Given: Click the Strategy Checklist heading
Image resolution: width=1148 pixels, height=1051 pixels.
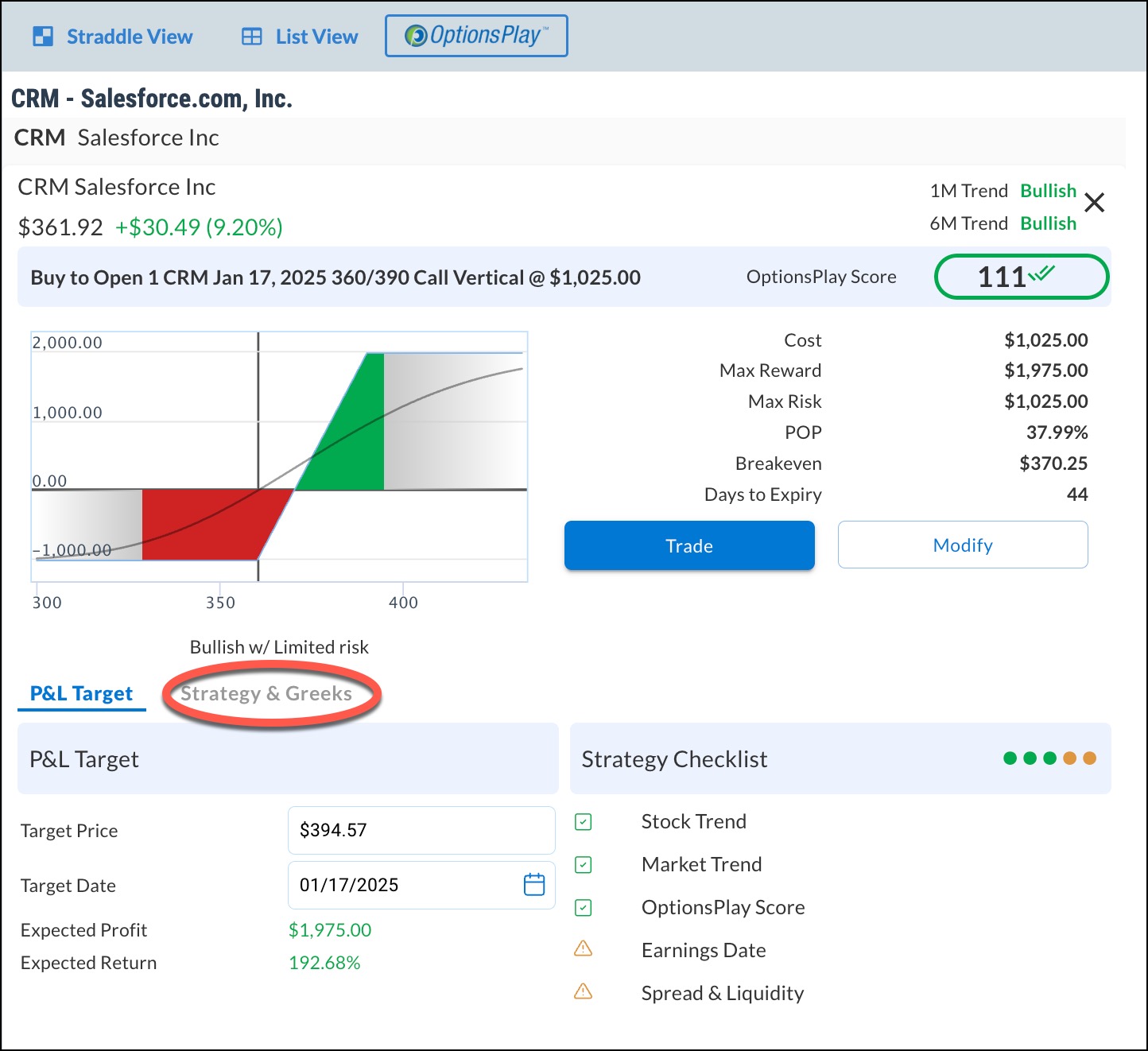Looking at the screenshot, I should (674, 759).
